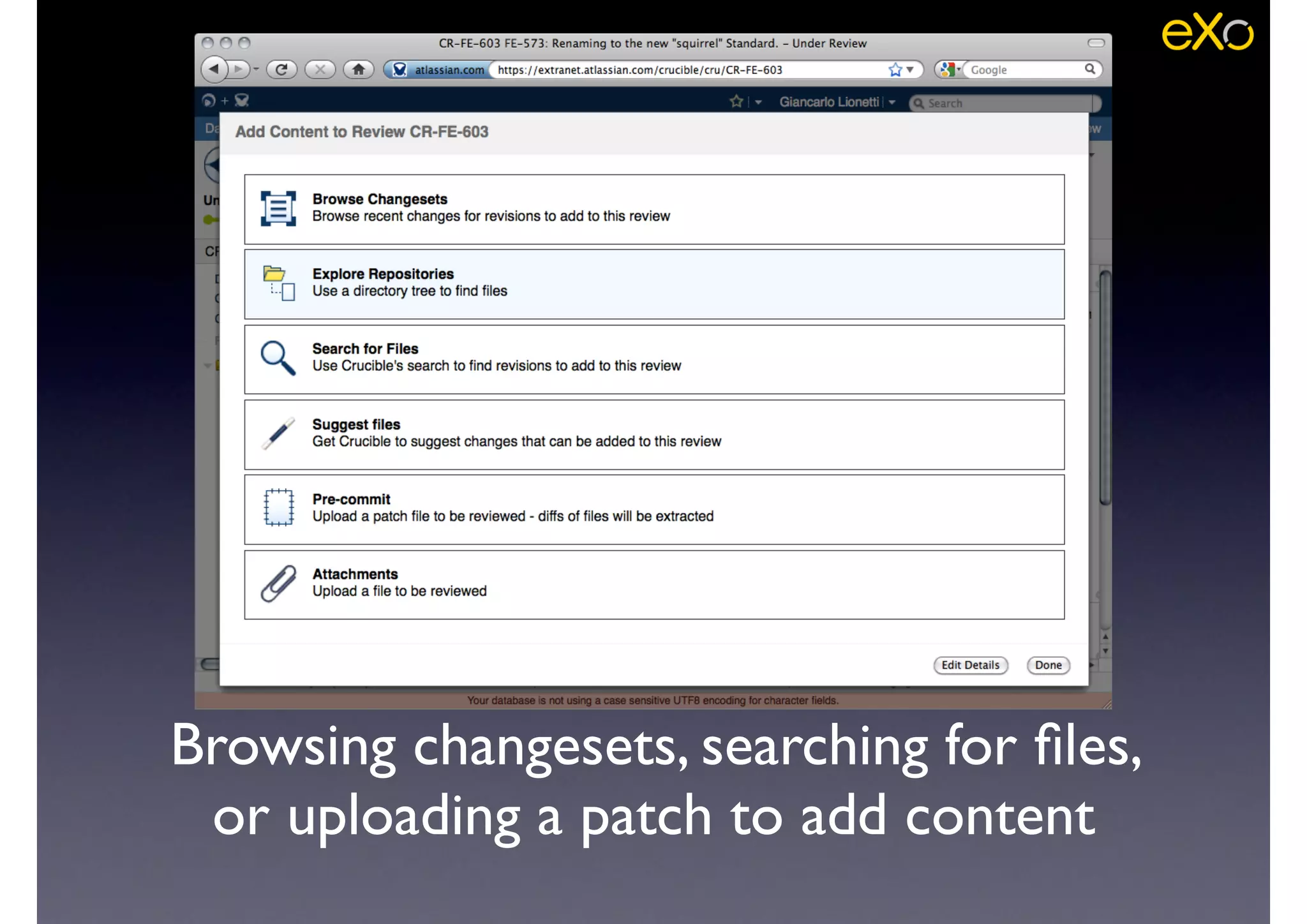Select the Pre-commit patch upload option
This screenshot has width=1307, height=924.
(x=654, y=509)
